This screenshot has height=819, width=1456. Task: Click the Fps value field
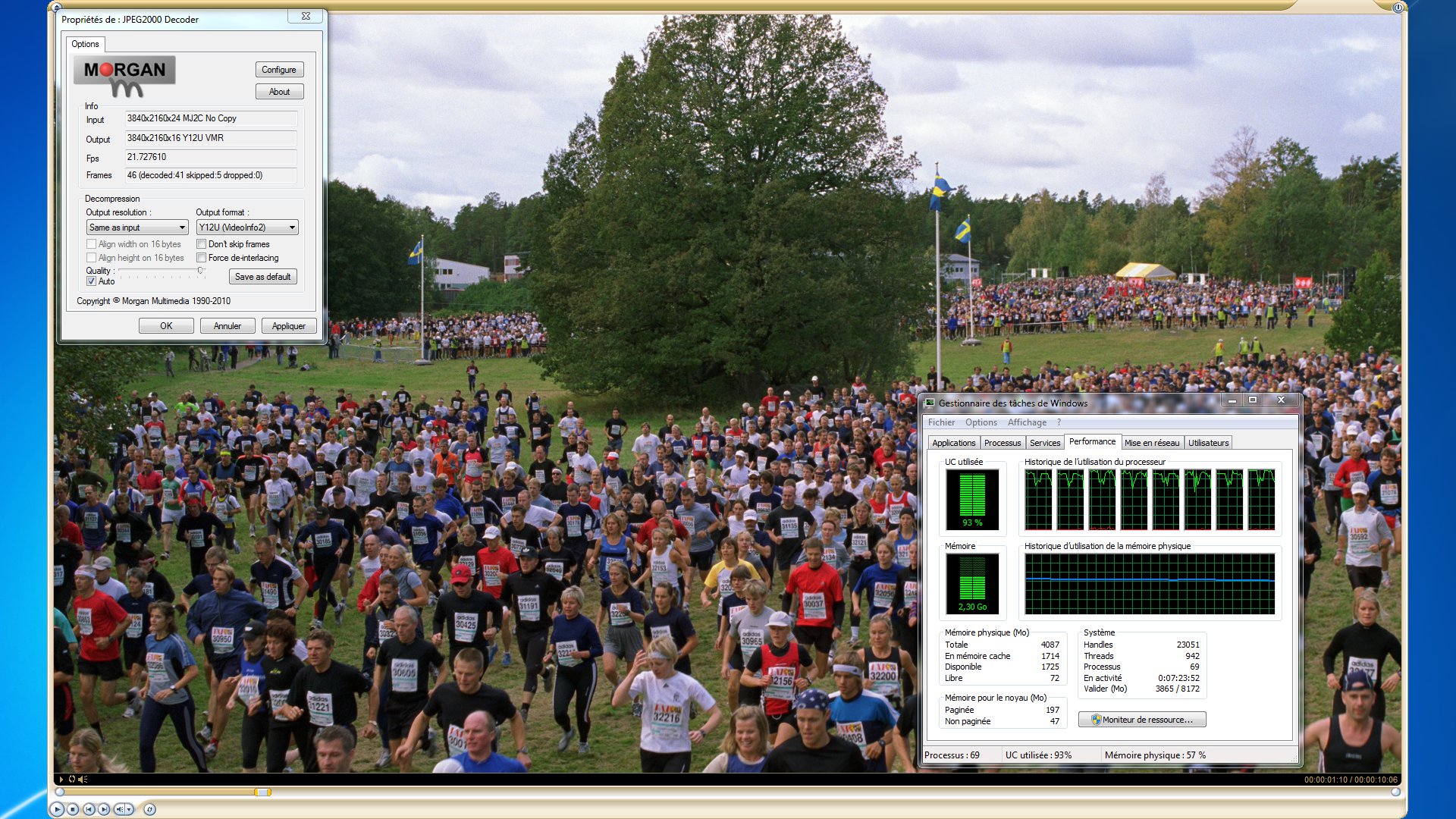point(211,157)
